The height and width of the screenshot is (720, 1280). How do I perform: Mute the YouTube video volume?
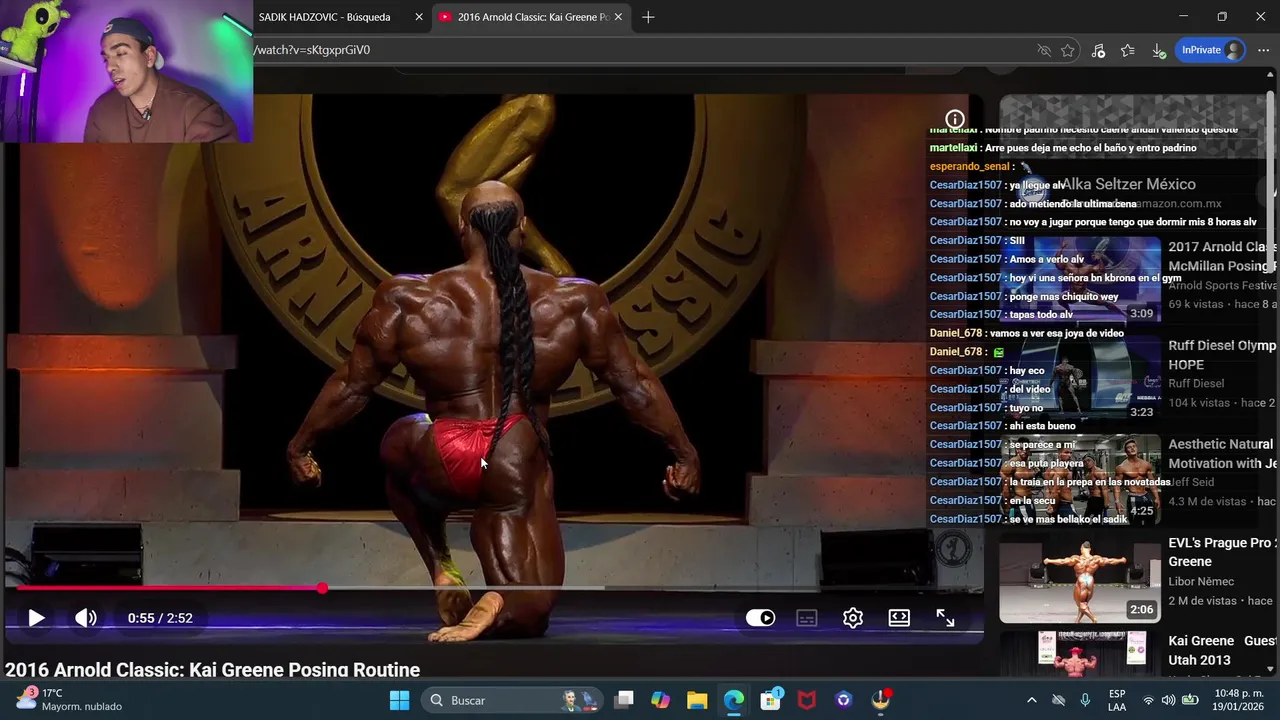86,618
